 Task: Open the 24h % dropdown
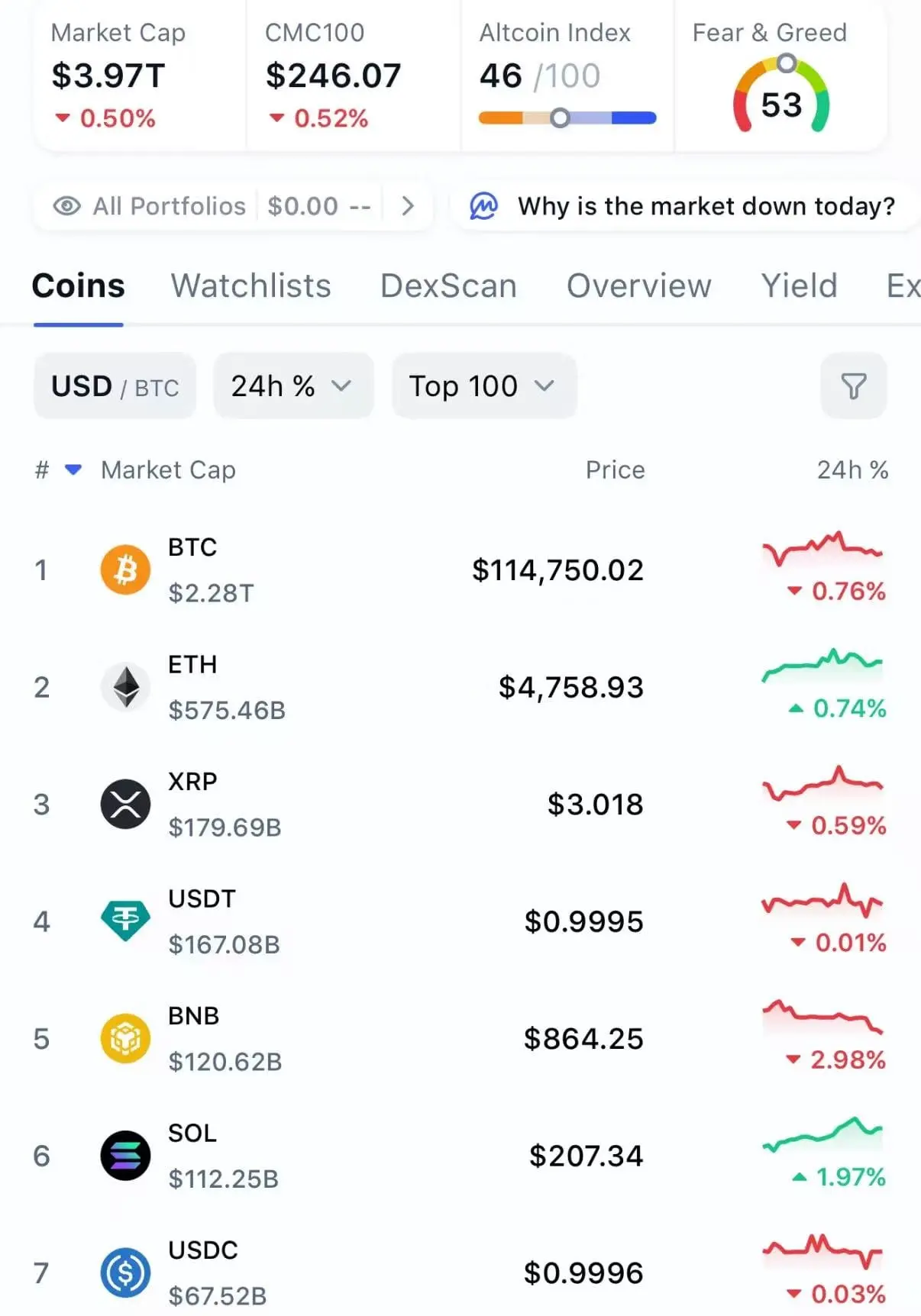coord(293,386)
